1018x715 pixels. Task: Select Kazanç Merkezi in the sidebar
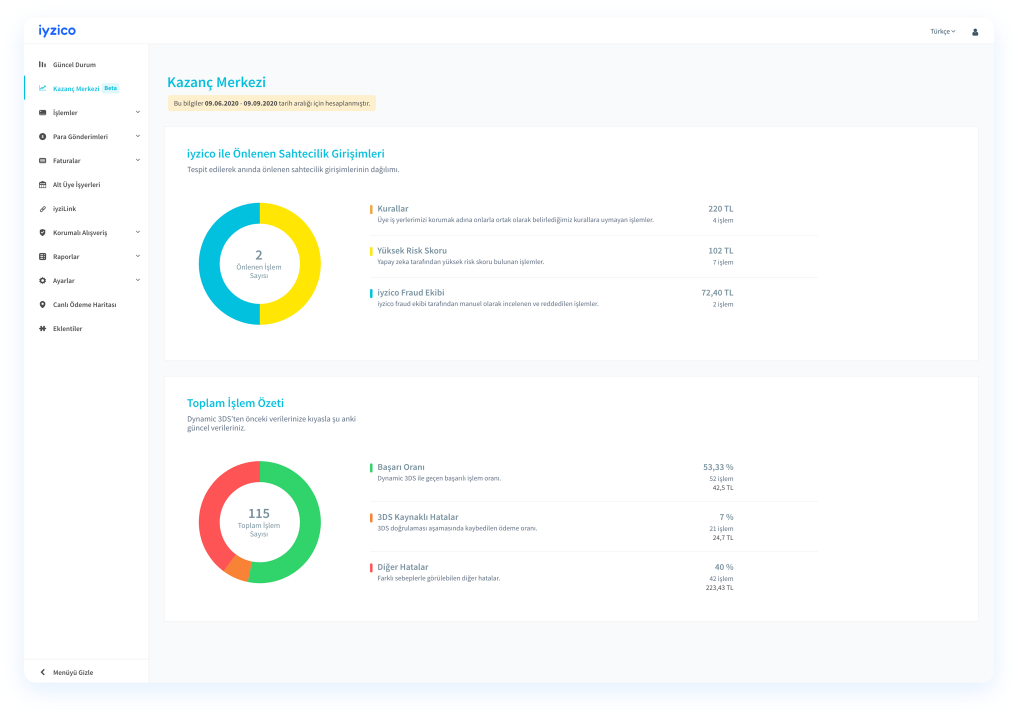(86, 88)
